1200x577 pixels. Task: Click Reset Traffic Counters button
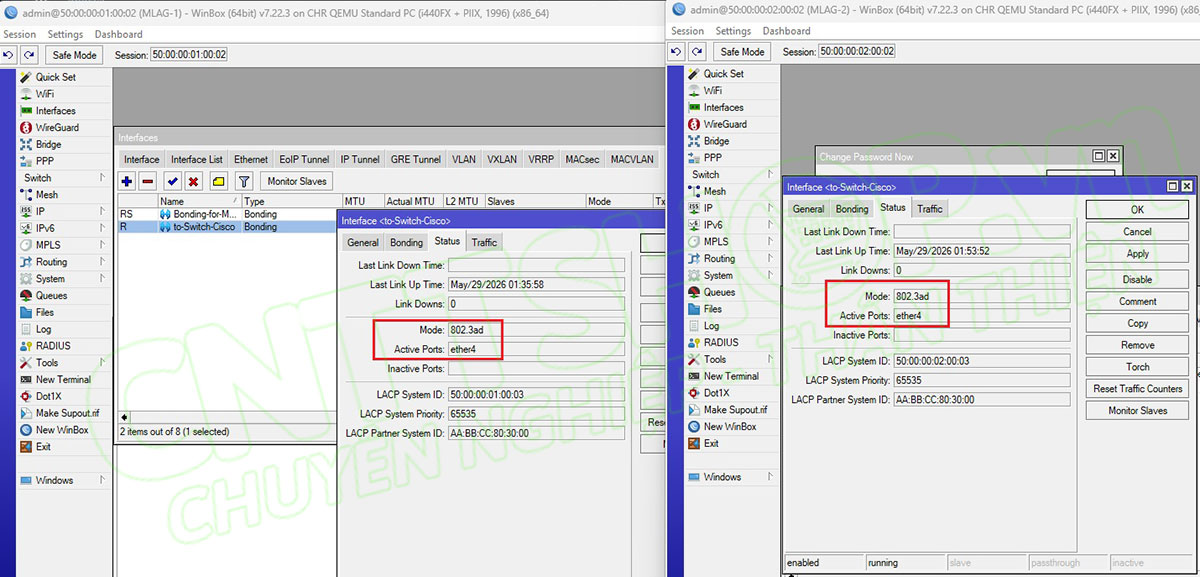click(1138, 389)
